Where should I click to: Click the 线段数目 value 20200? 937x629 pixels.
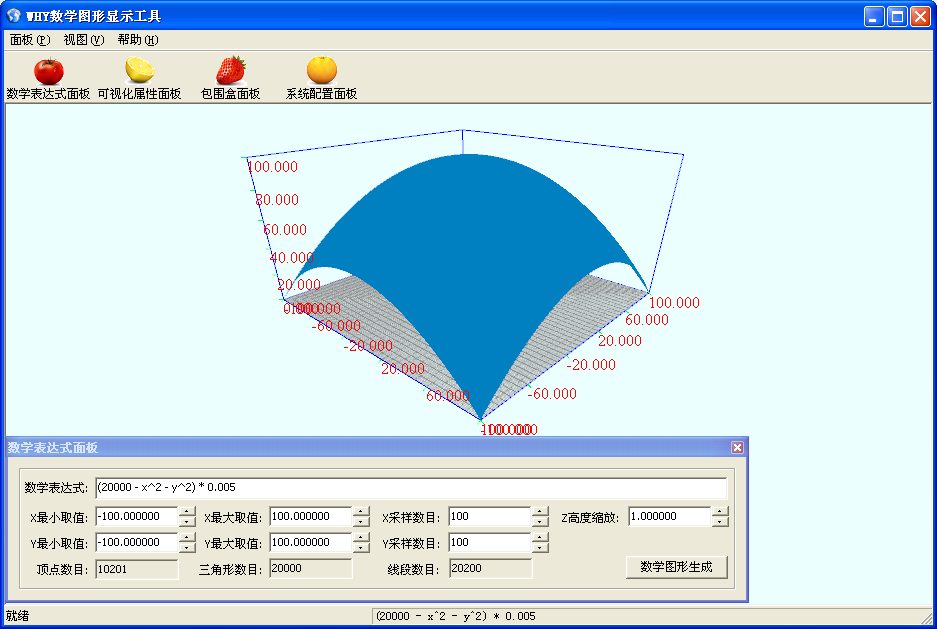click(x=490, y=569)
